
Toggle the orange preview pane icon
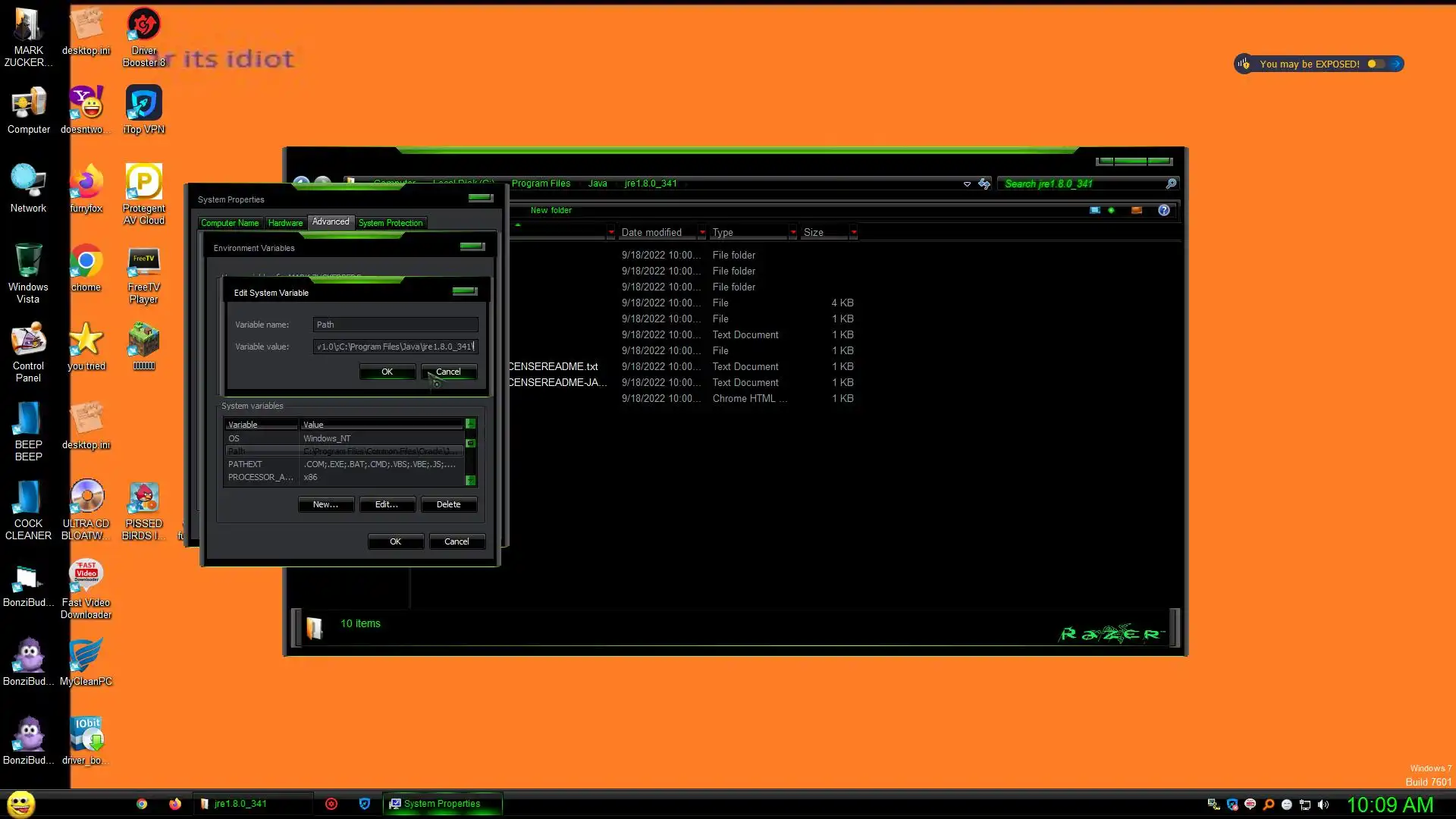point(1136,210)
